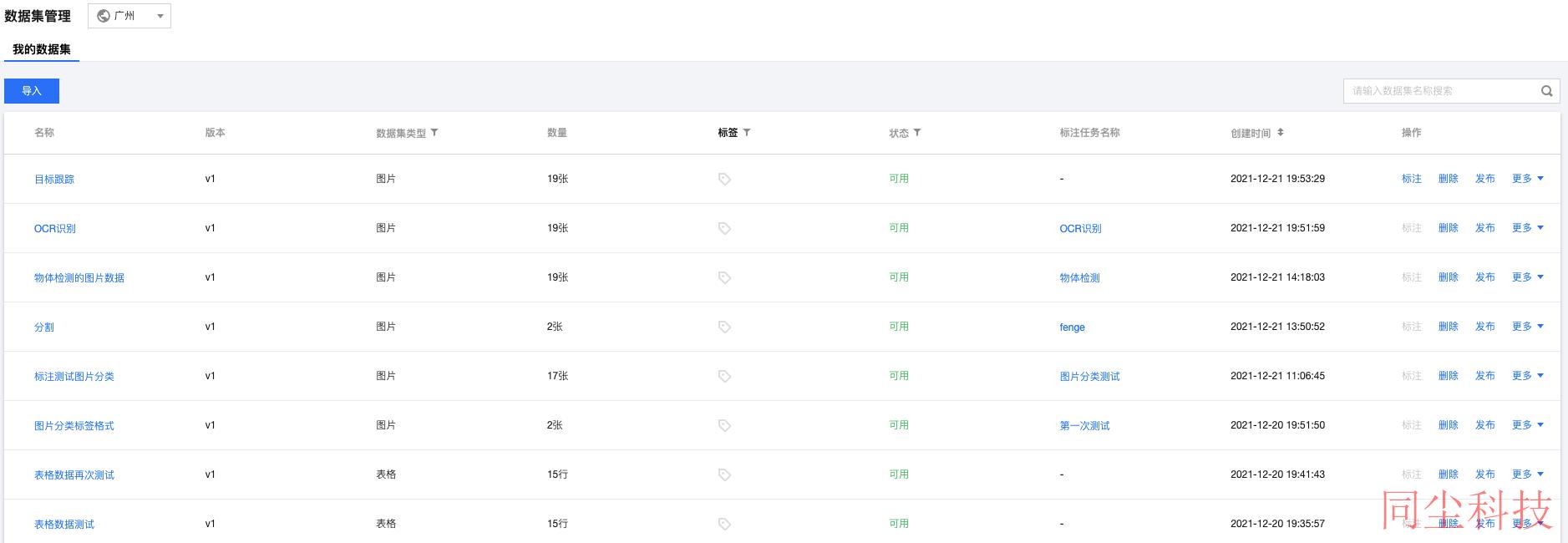Click 发布 for the OCR识别 dataset

[1484, 228]
